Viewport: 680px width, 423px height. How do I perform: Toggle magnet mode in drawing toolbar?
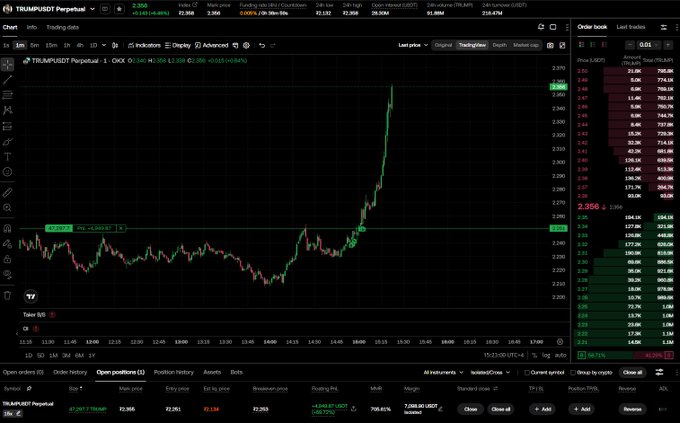tap(7, 228)
